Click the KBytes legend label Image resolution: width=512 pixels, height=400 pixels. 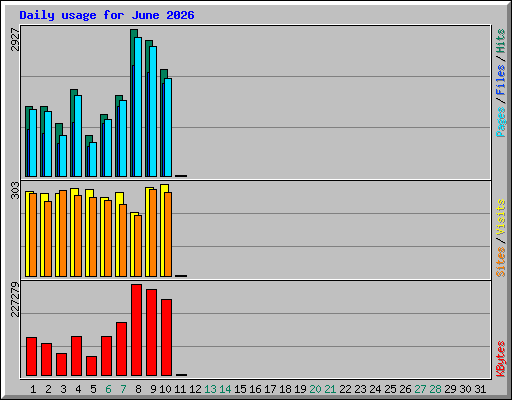click(500, 359)
